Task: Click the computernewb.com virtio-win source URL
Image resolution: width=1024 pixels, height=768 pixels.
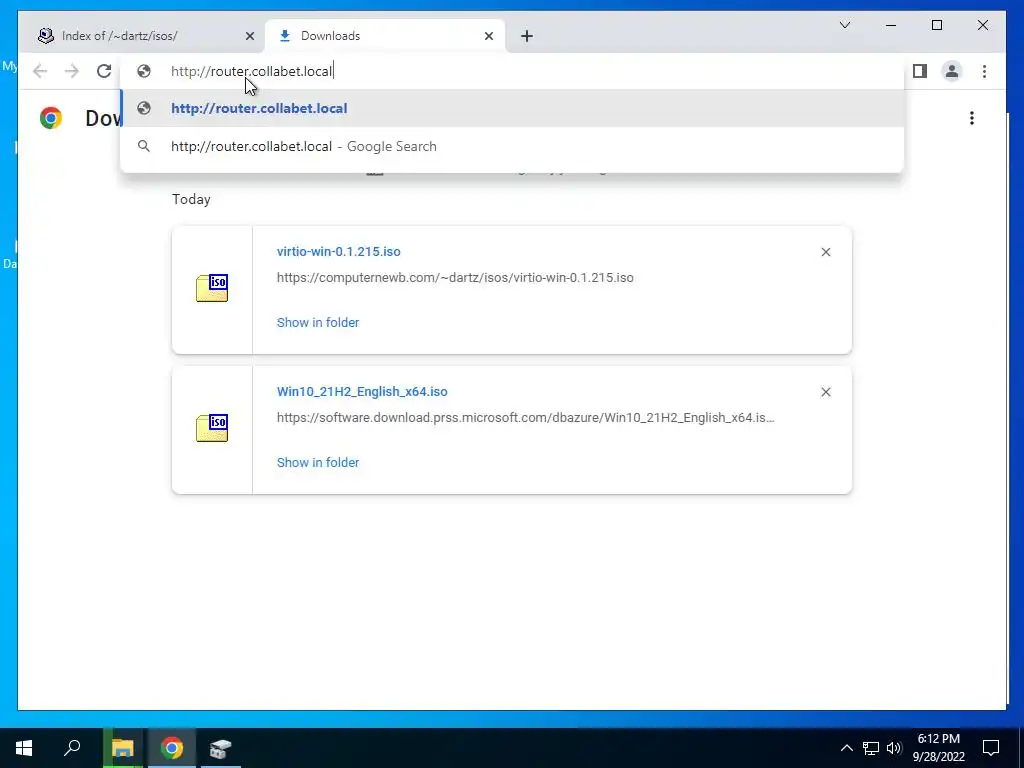Action: (455, 278)
